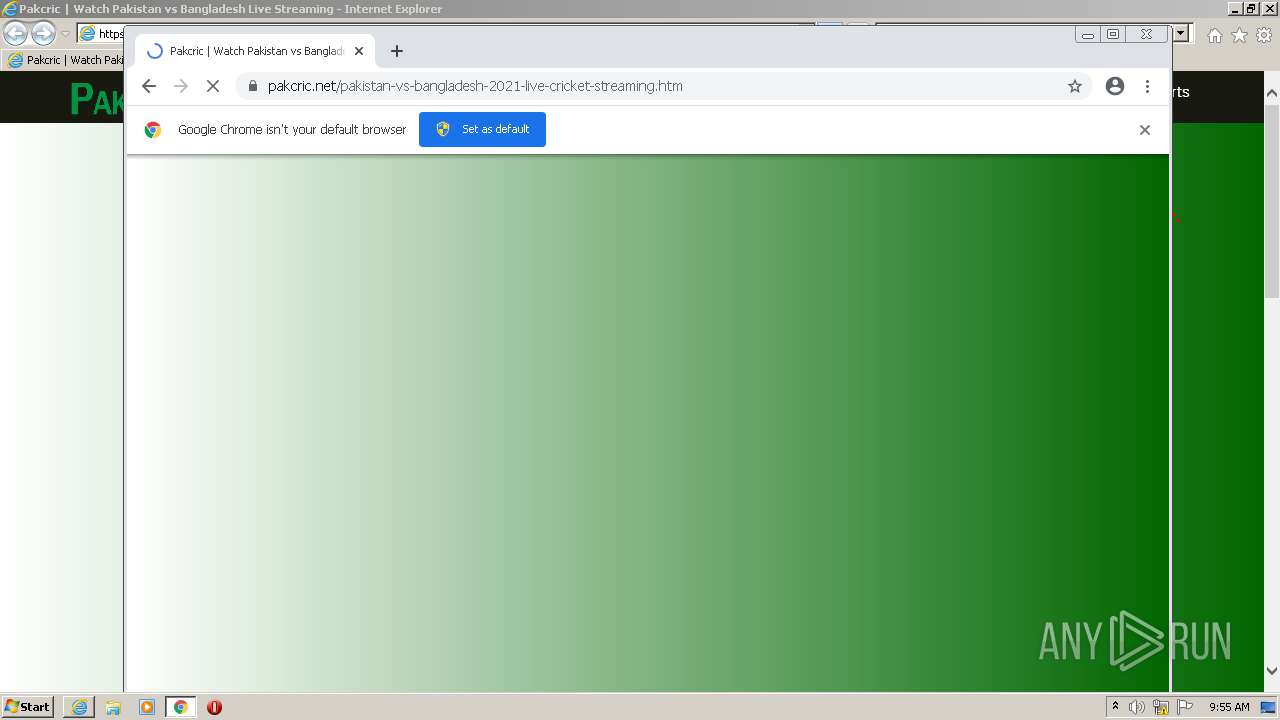This screenshot has width=1280, height=720.
Task: Close the Pakcric Chrome tab
Action: pos(359,51)
